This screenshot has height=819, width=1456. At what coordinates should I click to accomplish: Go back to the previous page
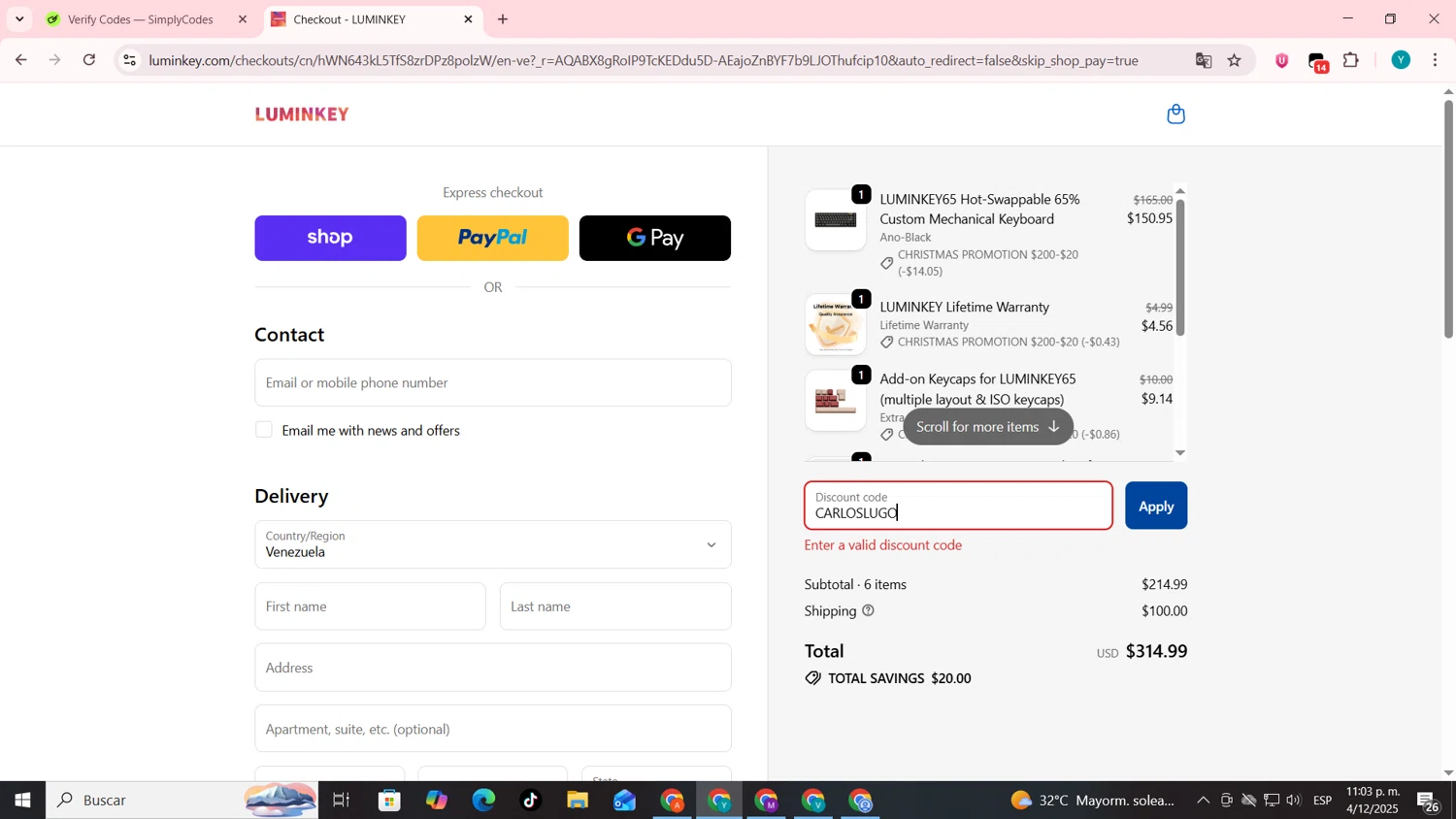[20, 60]
